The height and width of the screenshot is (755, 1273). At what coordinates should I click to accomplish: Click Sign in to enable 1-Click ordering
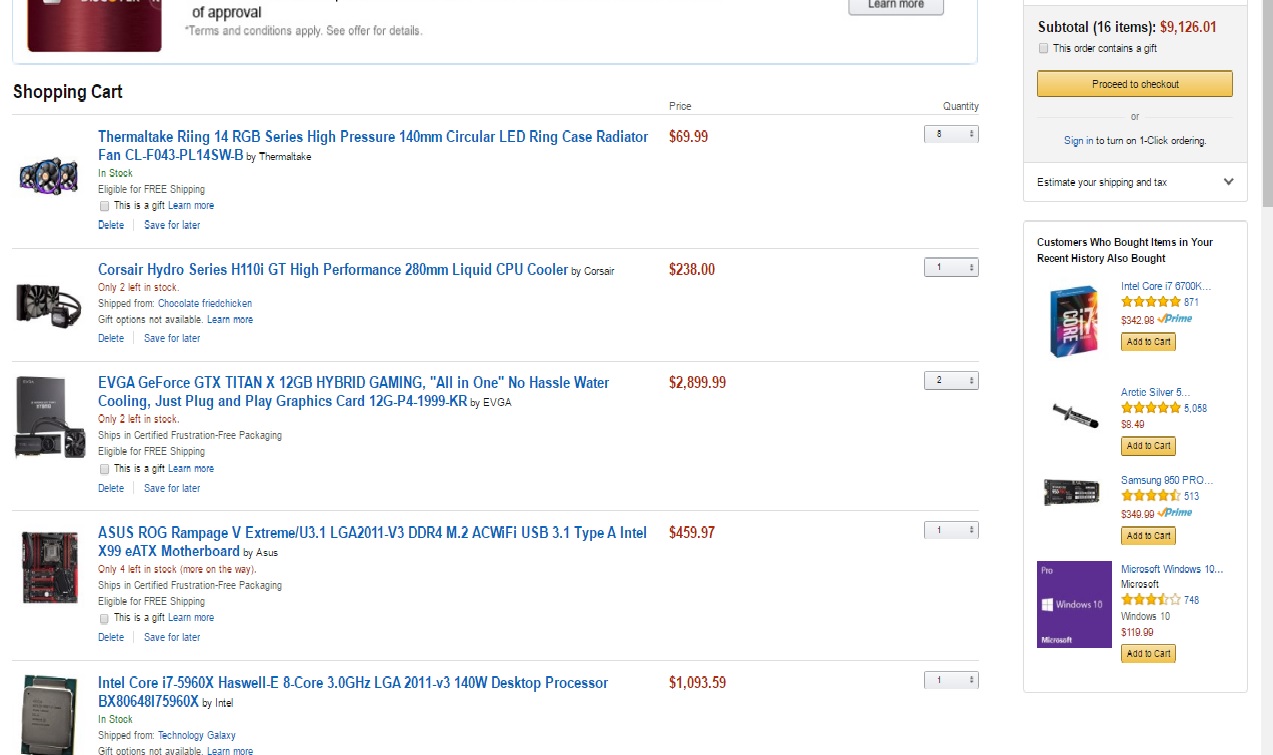1078,141
